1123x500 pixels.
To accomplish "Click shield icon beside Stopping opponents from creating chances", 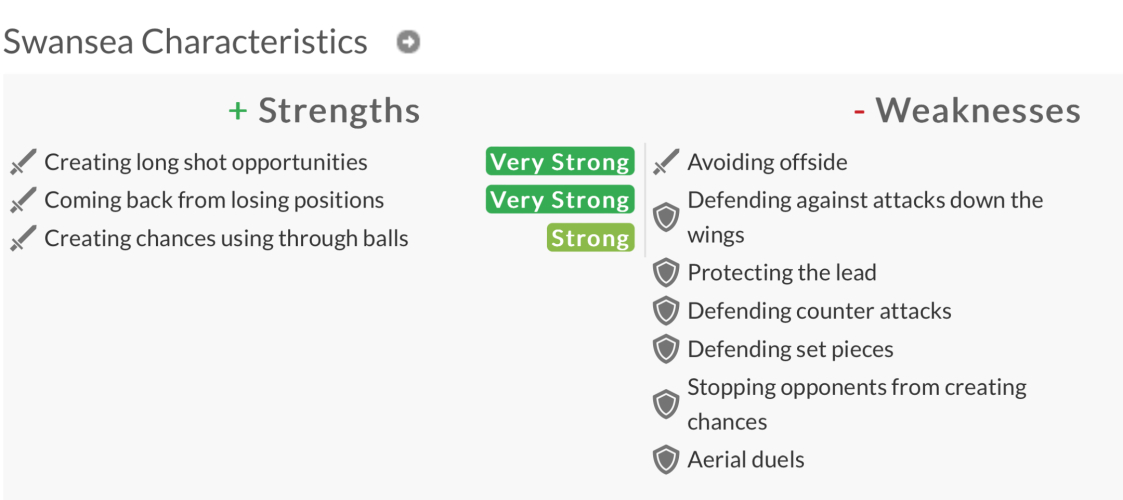I will [666, 404].
